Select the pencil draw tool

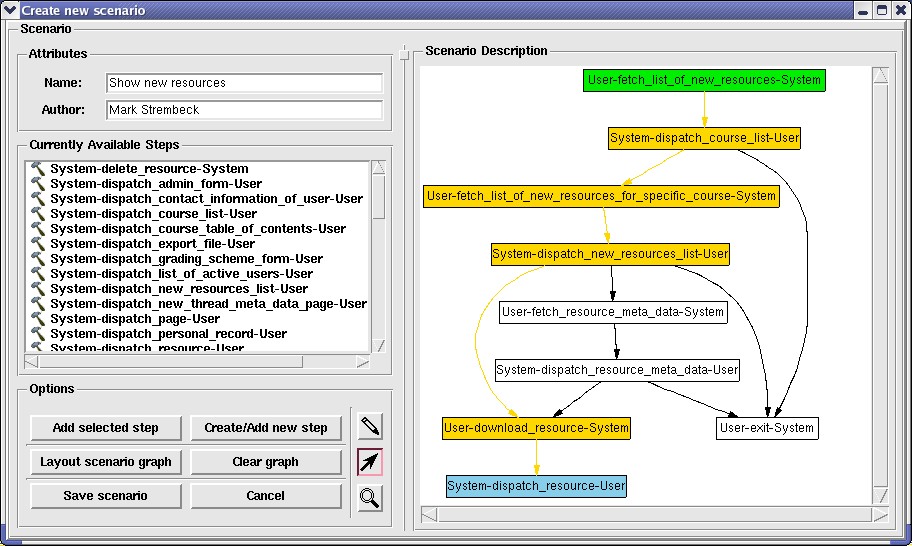(370, 426)
